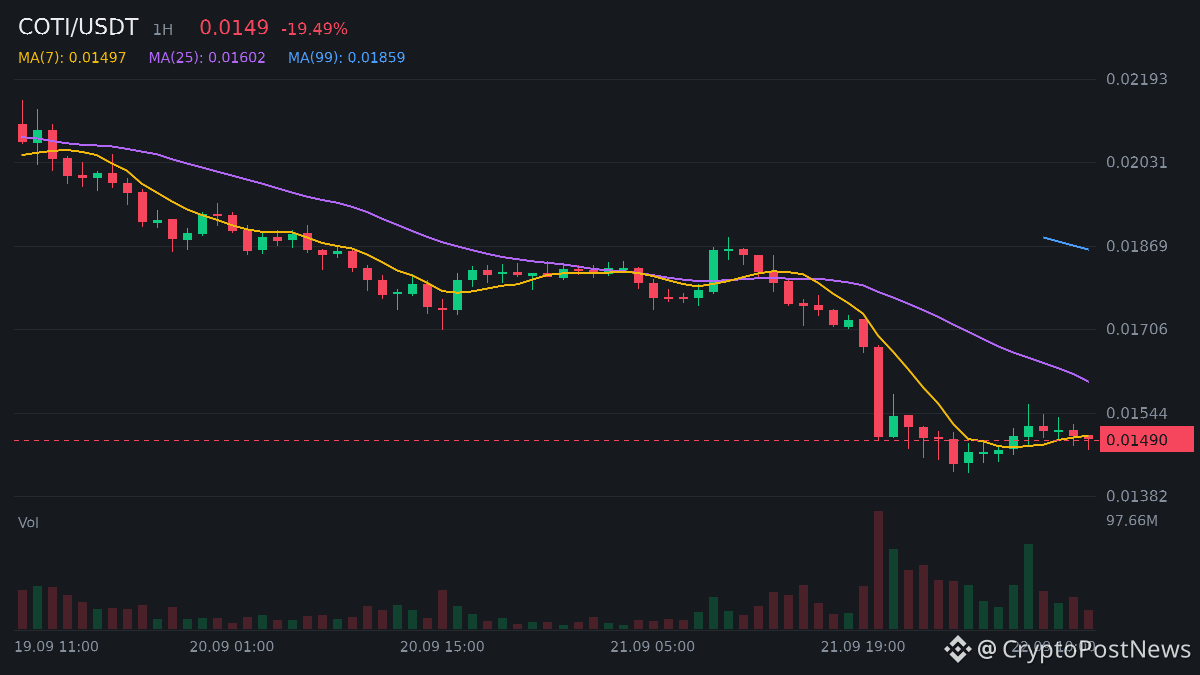This screenshot has width=1200, height=675.
Task: Click the -19.49% change percentage
Action: [x=314, y=29]
